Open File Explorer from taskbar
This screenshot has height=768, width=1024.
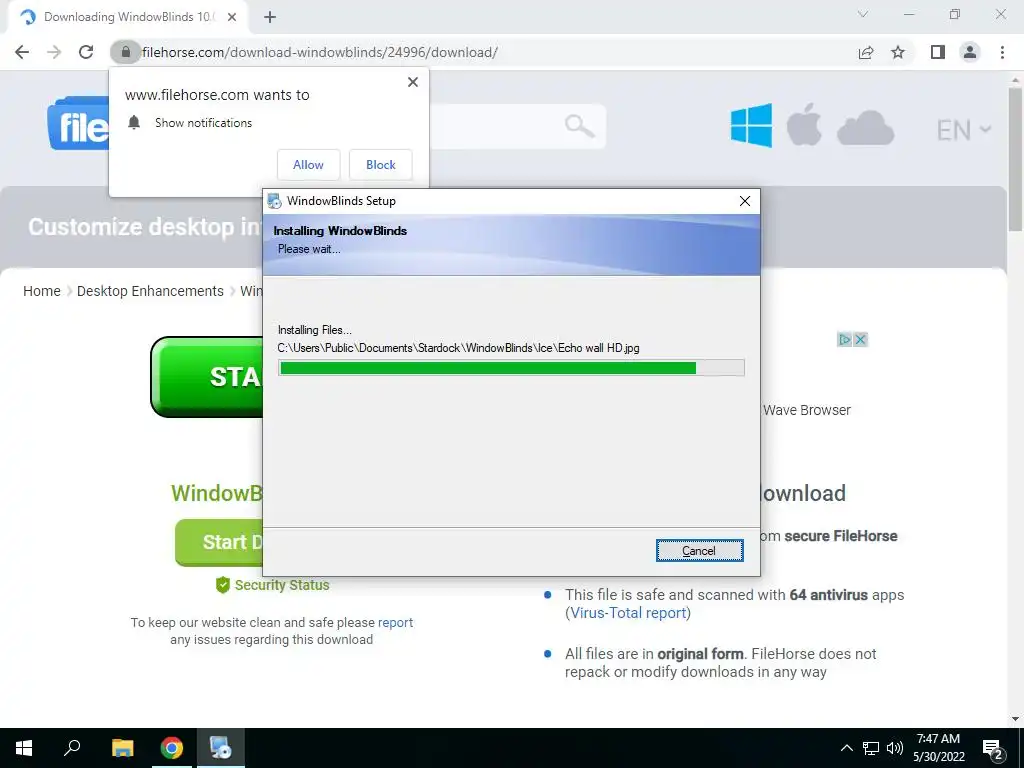[x=123, y=748]
